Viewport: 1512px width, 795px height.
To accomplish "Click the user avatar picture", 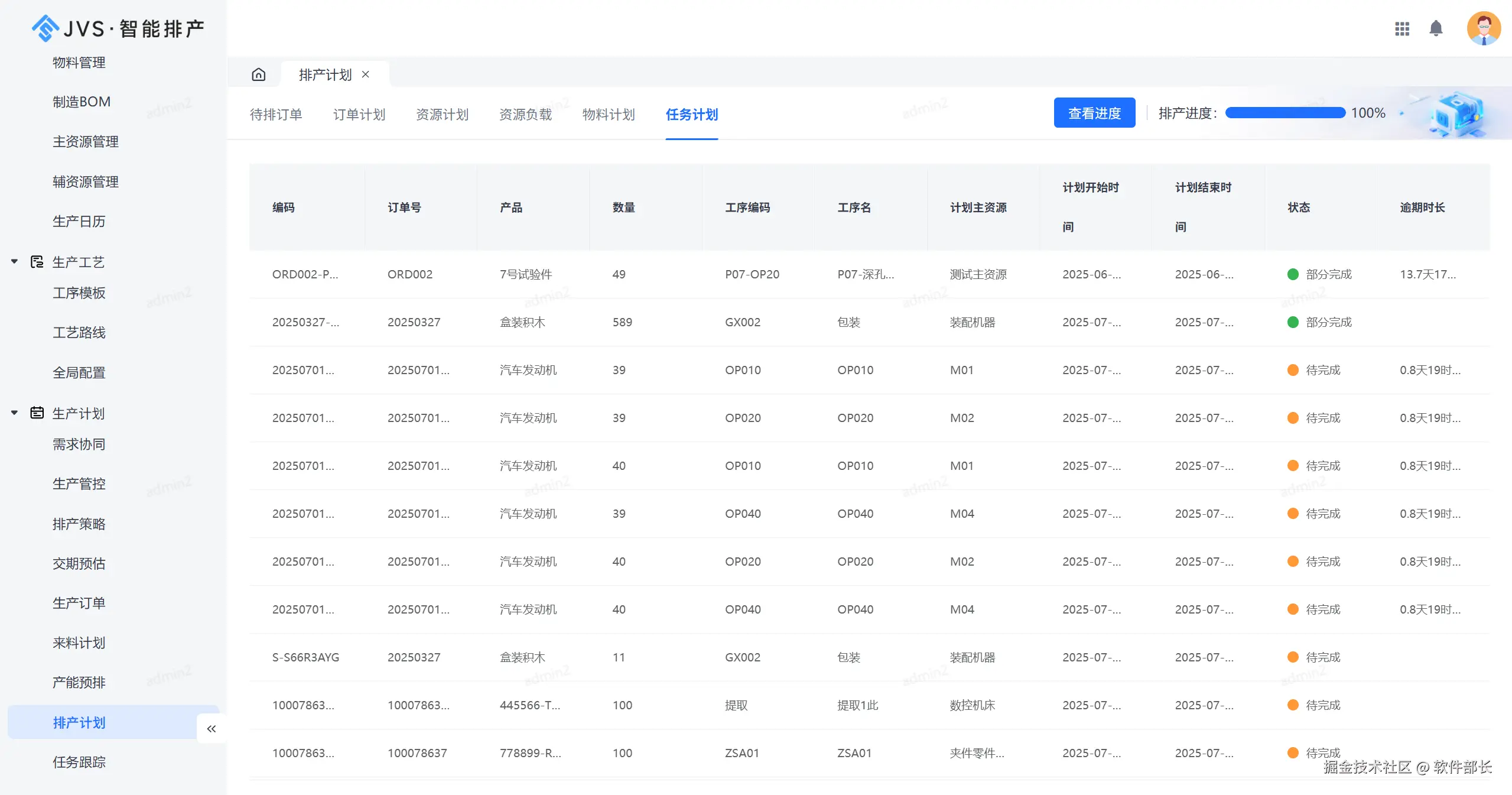I will pos(1483,28).
